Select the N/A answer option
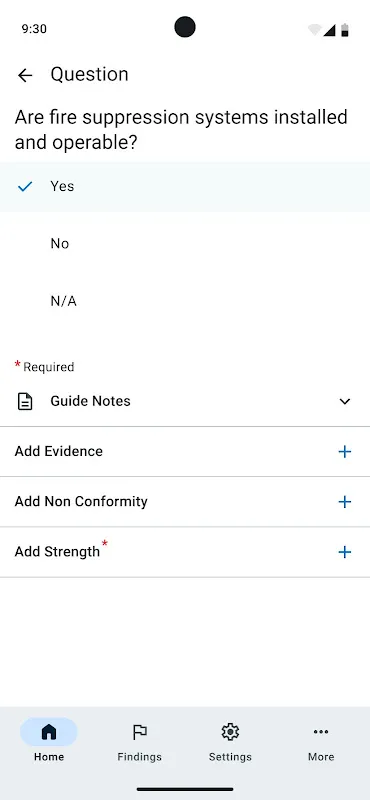Image resolution: width=370 pixels, height=800 pixels. 185,302
